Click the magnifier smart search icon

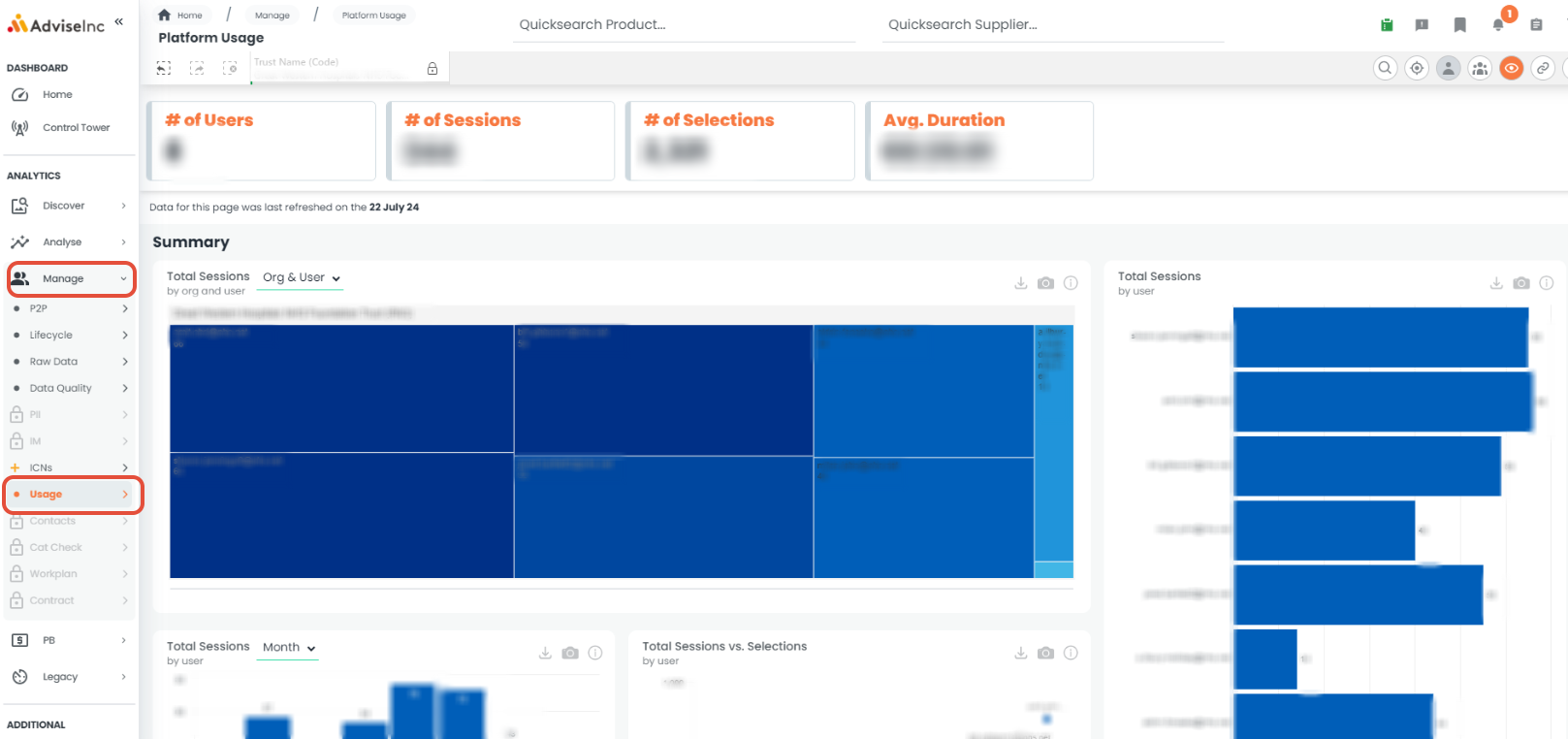pyautogui.click(x=1385, y=68)
